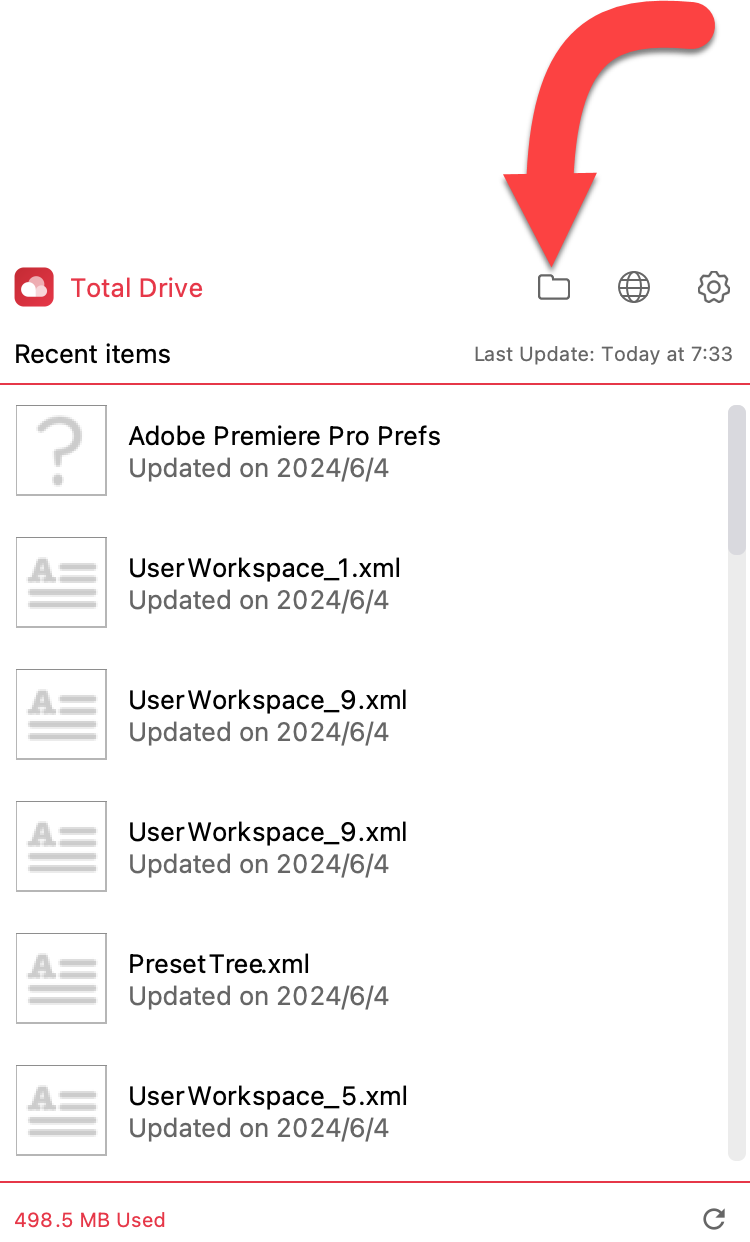Select the PresetTree.xml file name

click(x=219, y=964)
